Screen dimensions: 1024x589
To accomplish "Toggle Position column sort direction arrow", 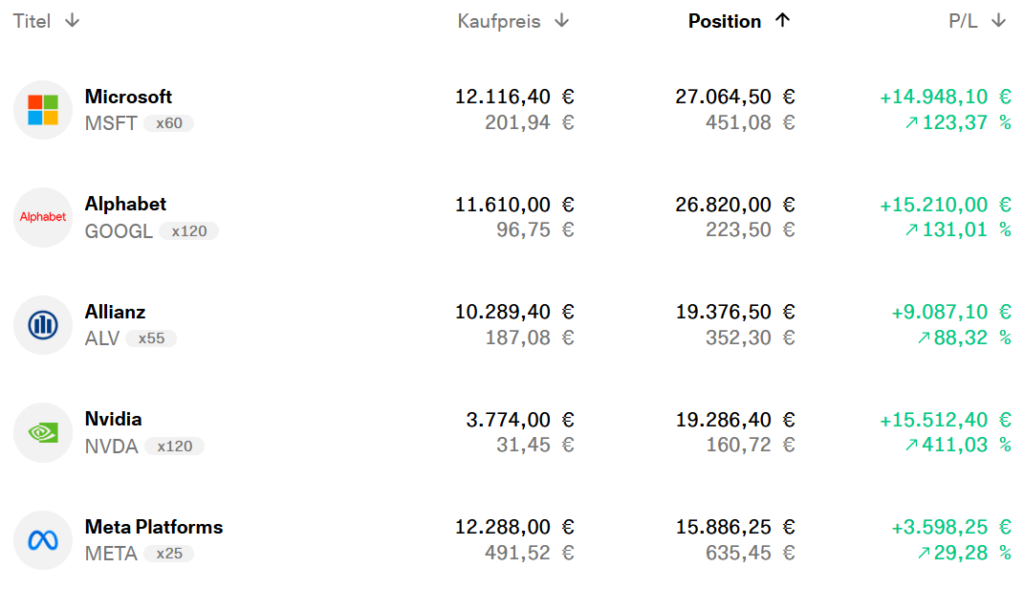I will pyautogui.click(x=782, y=21).
